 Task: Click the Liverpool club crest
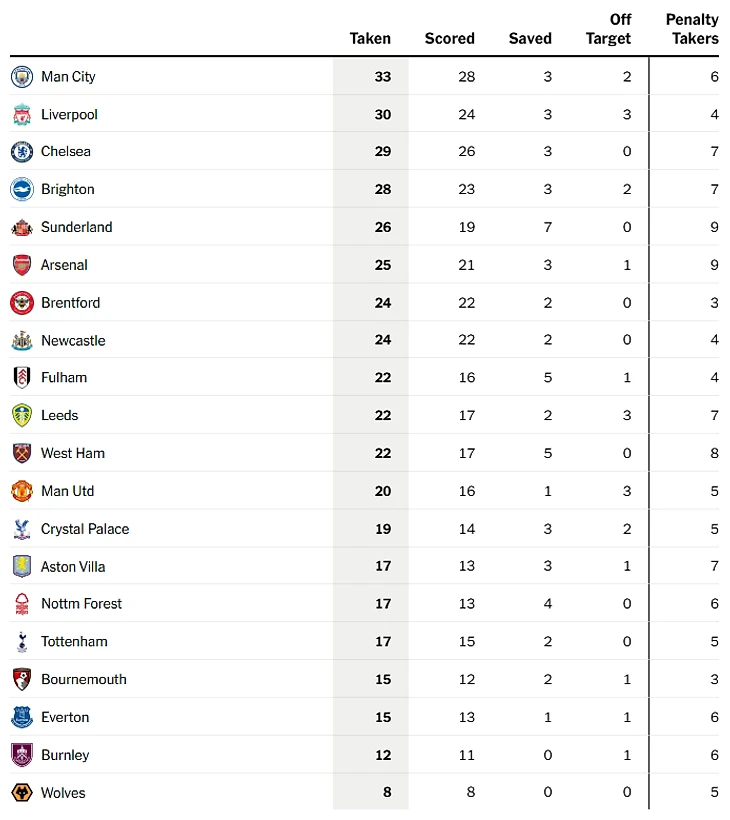pos(22,115)
